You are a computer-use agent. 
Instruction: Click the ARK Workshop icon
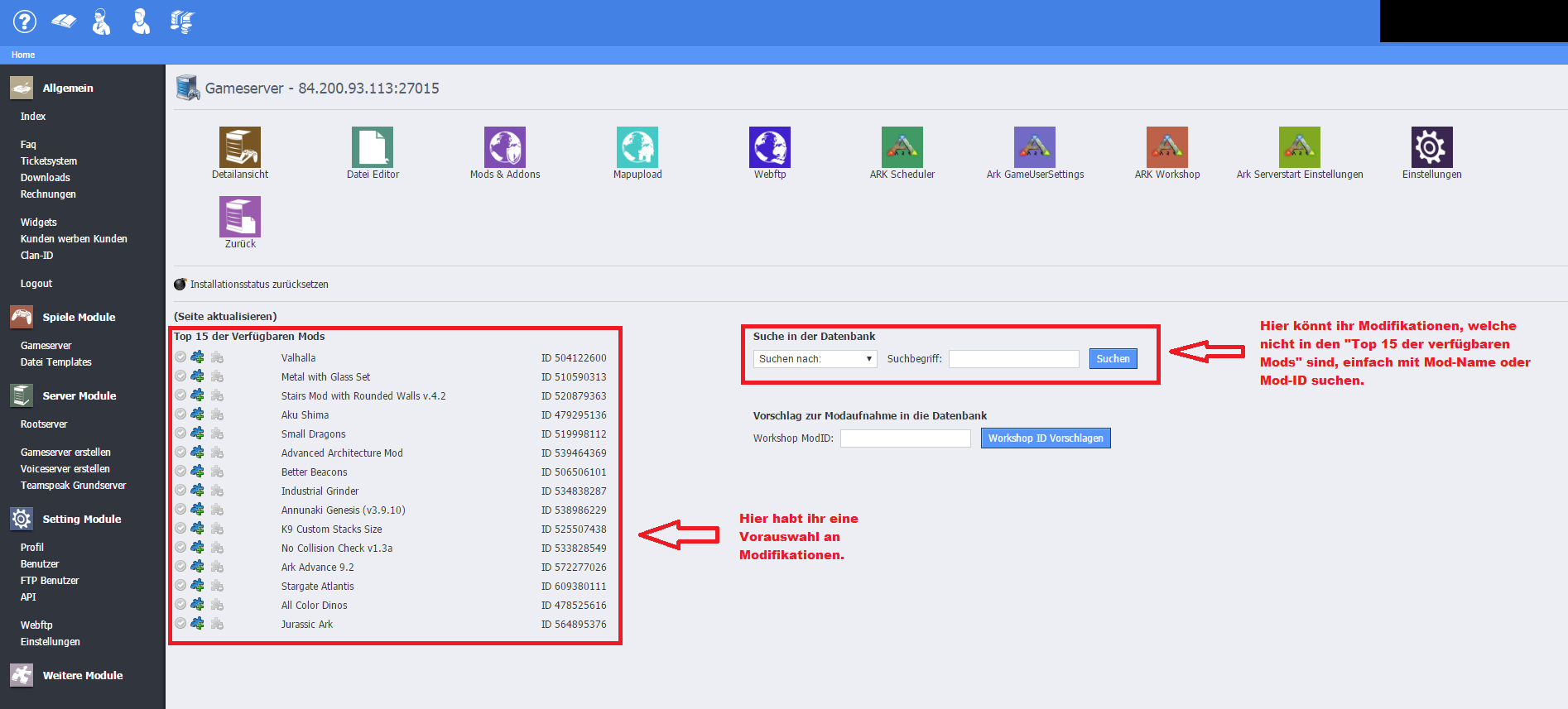[x=1166, y=148]
